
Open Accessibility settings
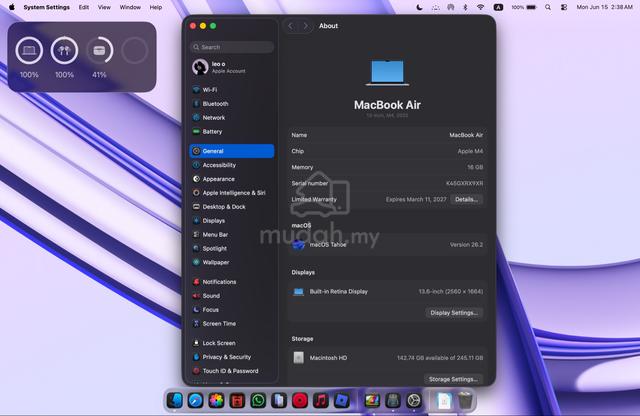pos(231,165)
